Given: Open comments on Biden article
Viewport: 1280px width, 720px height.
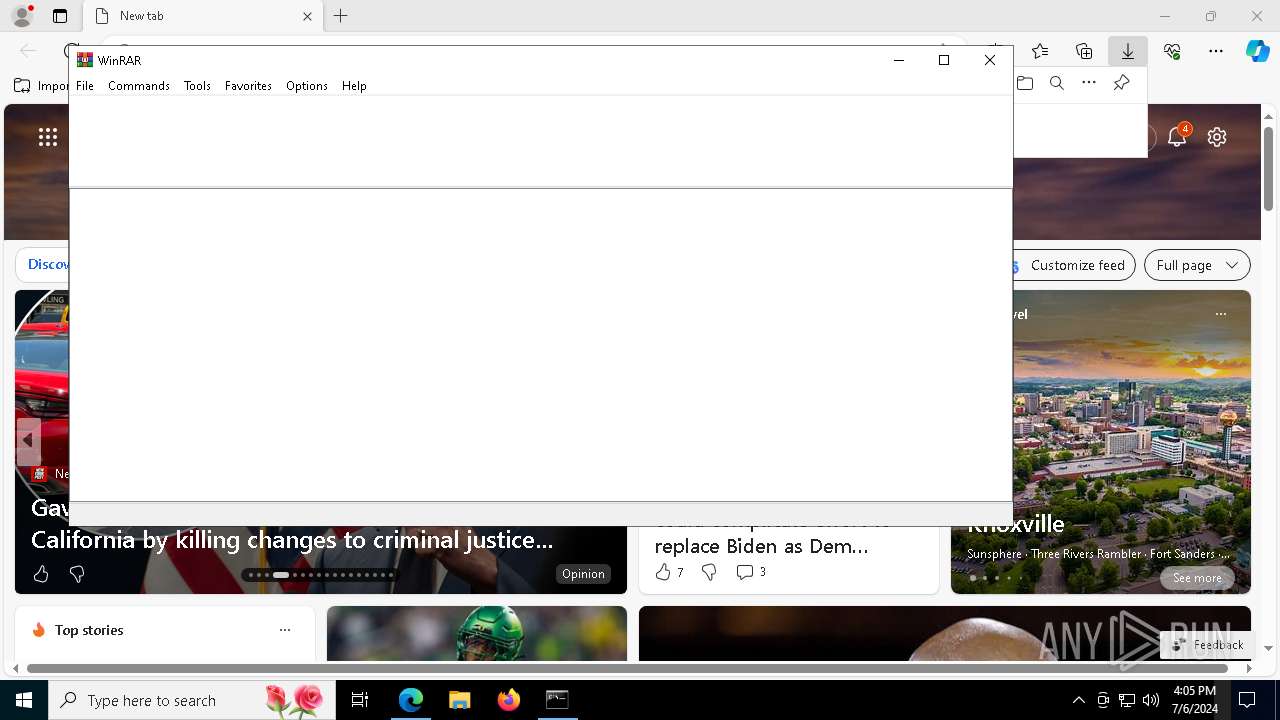Looking at the screenshot, I should tap(751, 572).
